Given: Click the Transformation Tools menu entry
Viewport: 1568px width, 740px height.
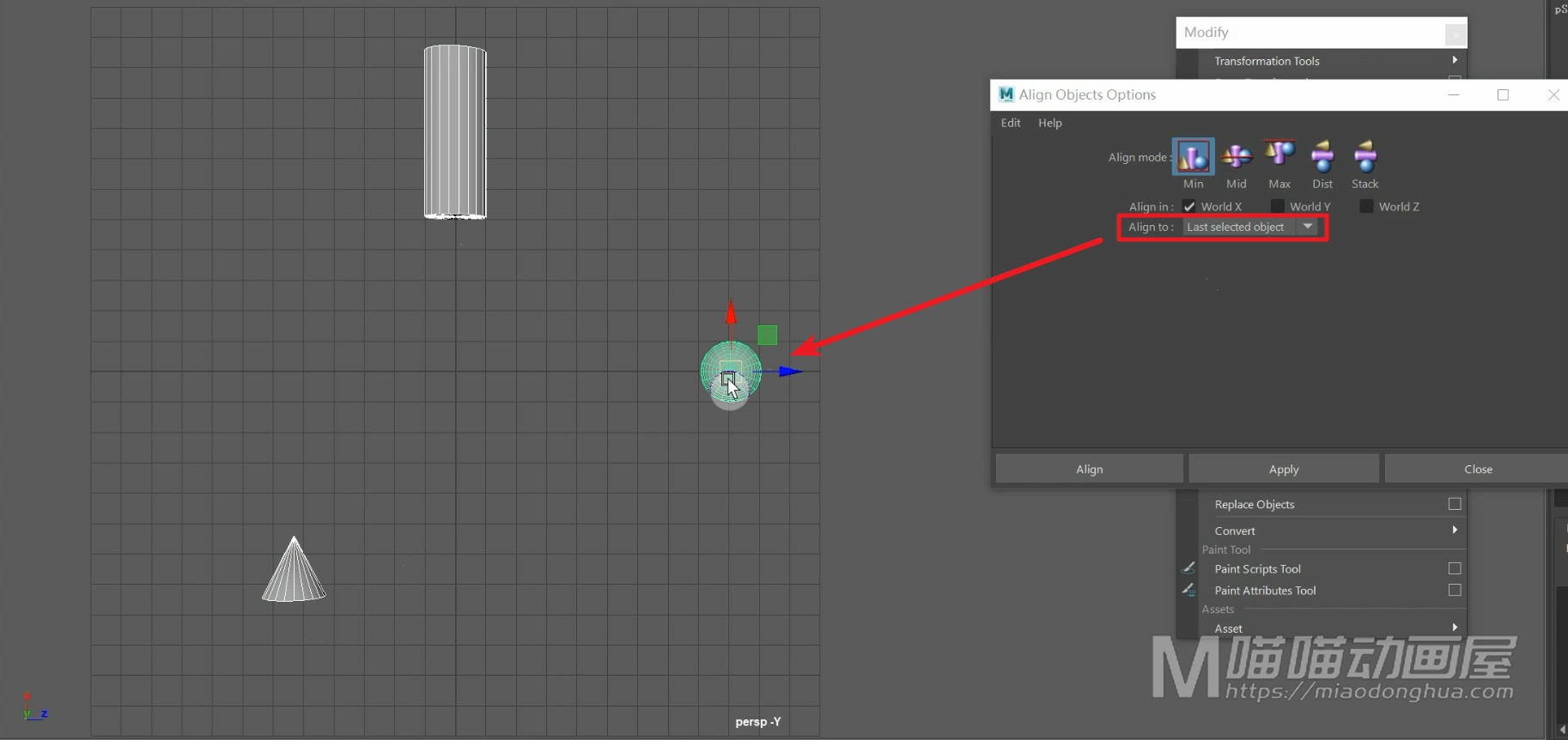Looking at the screenshot, I should tap(1267, 61).
